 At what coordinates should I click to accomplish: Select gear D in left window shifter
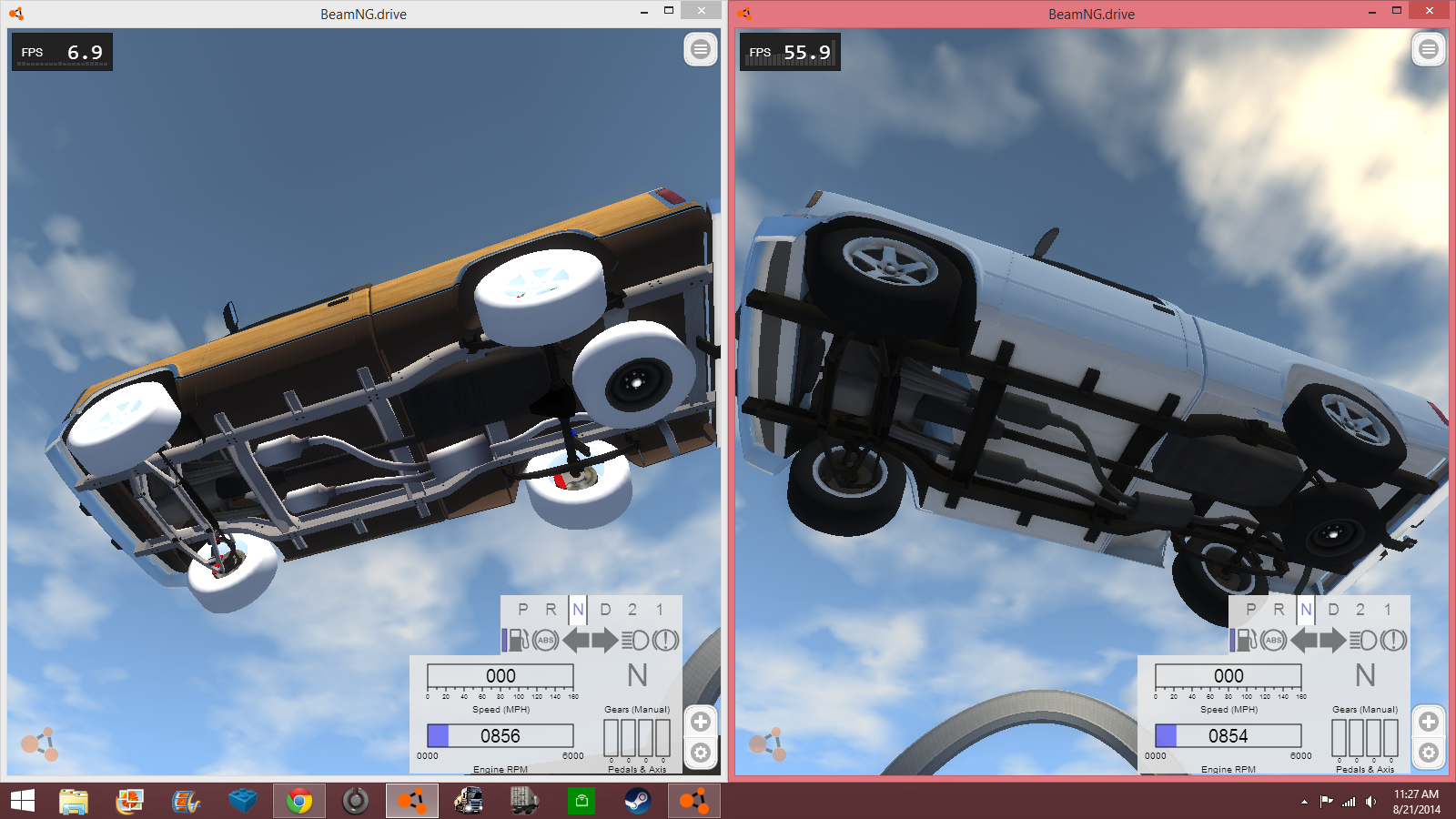(605, 610)
